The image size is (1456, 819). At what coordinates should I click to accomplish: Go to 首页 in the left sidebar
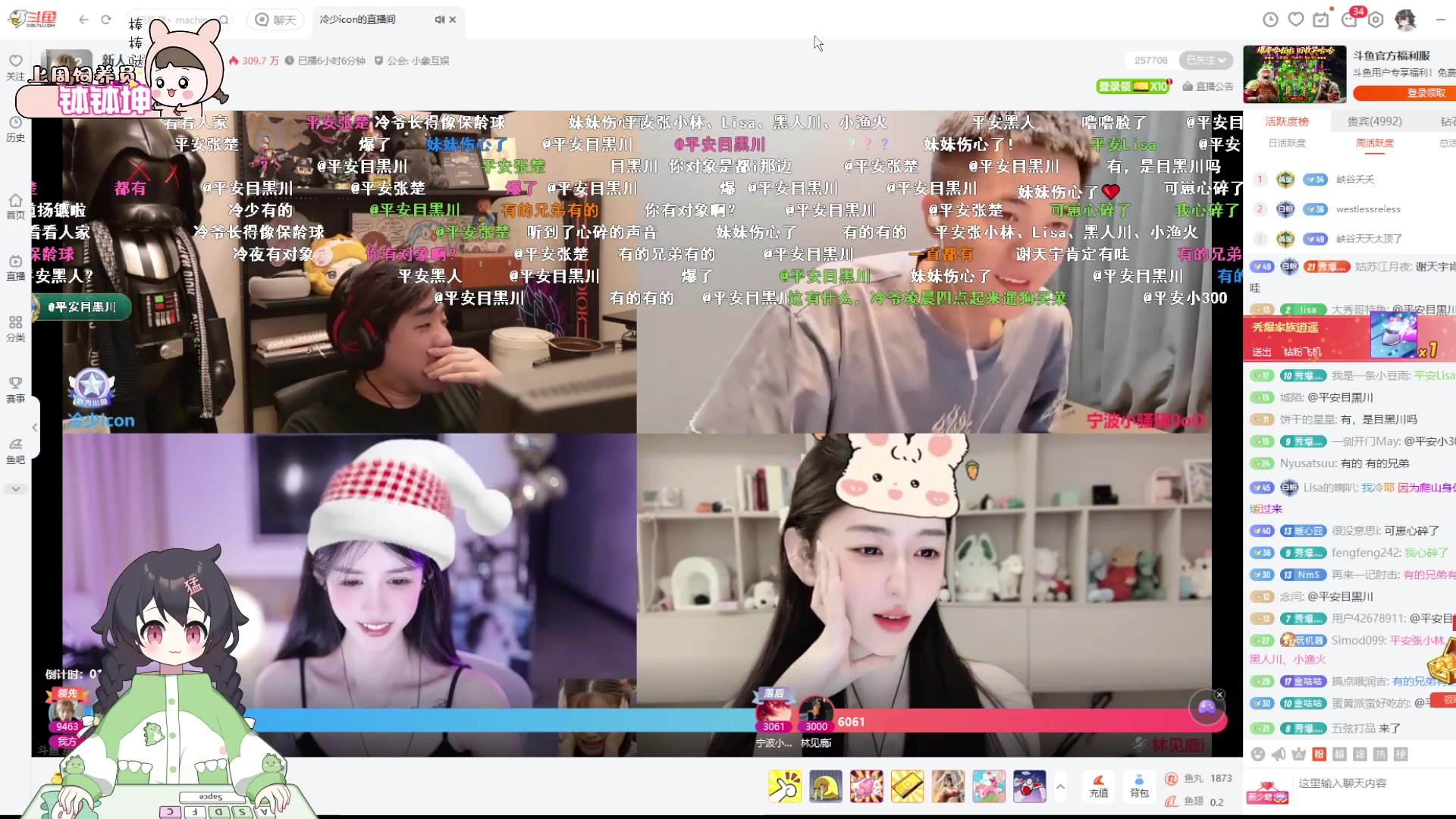click(x=15, y=206)
